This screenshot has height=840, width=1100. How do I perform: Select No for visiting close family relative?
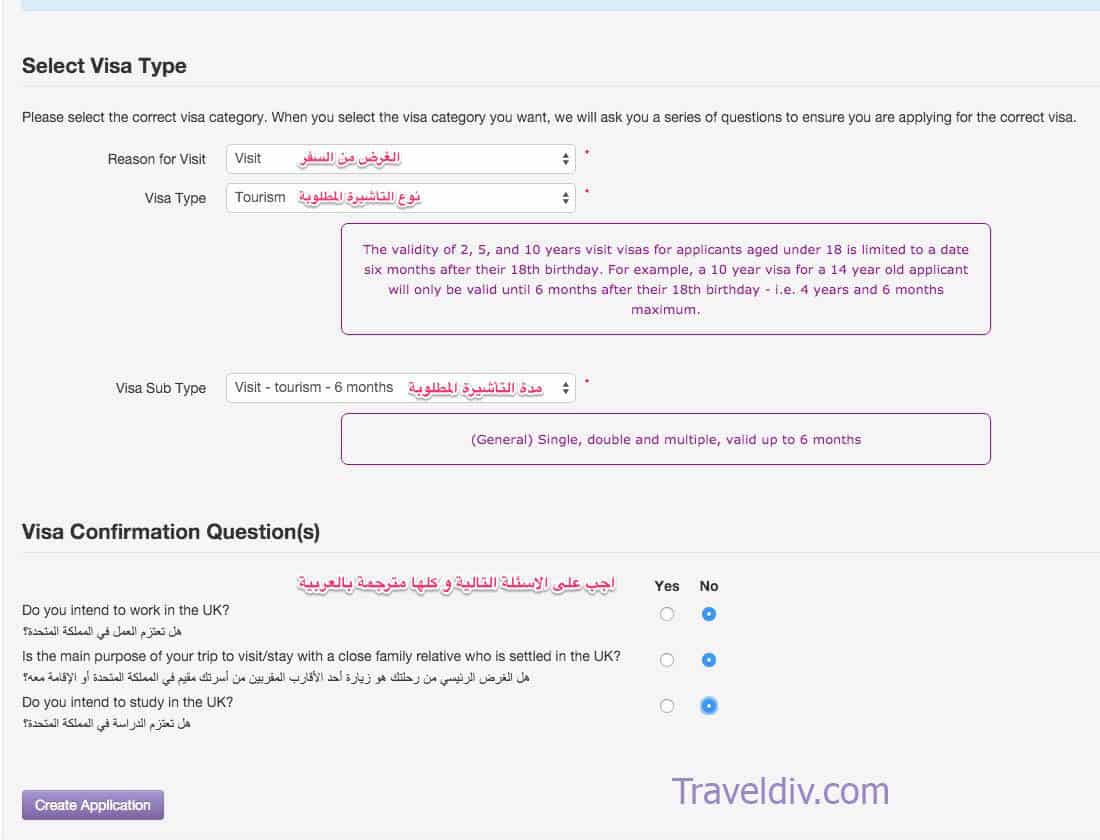709,660
